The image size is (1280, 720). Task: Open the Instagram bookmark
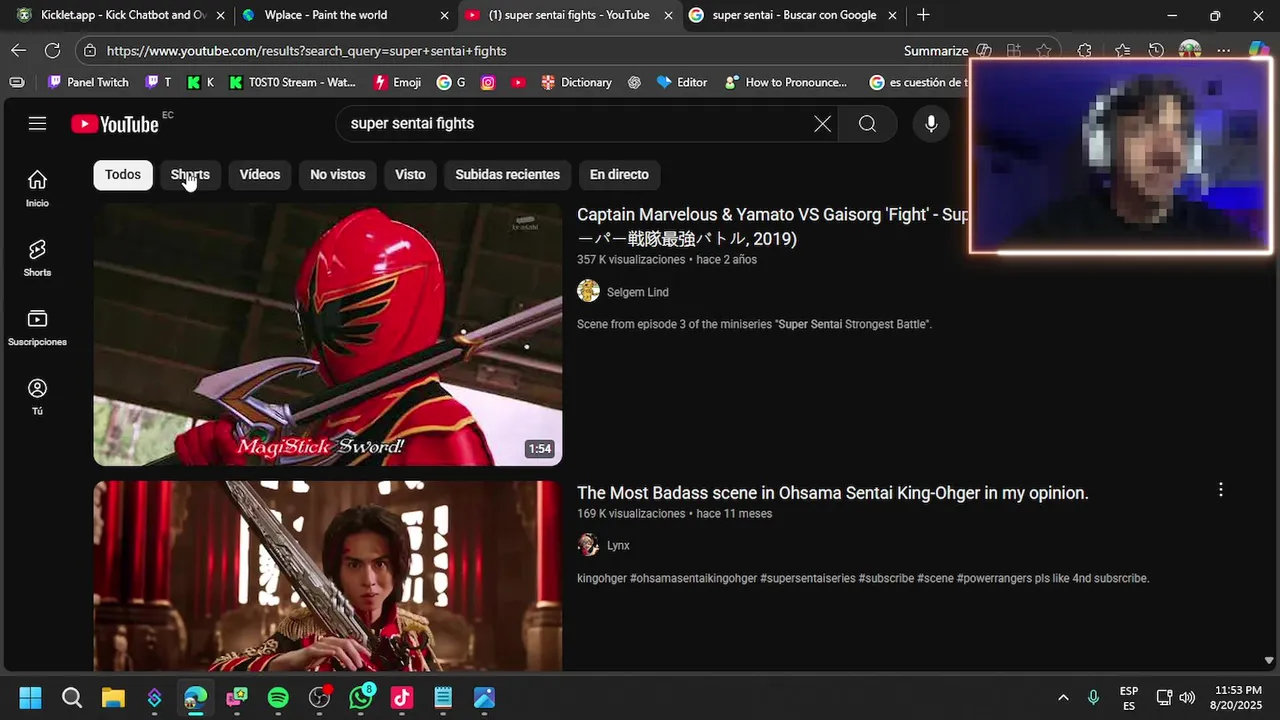pos(488,82)
